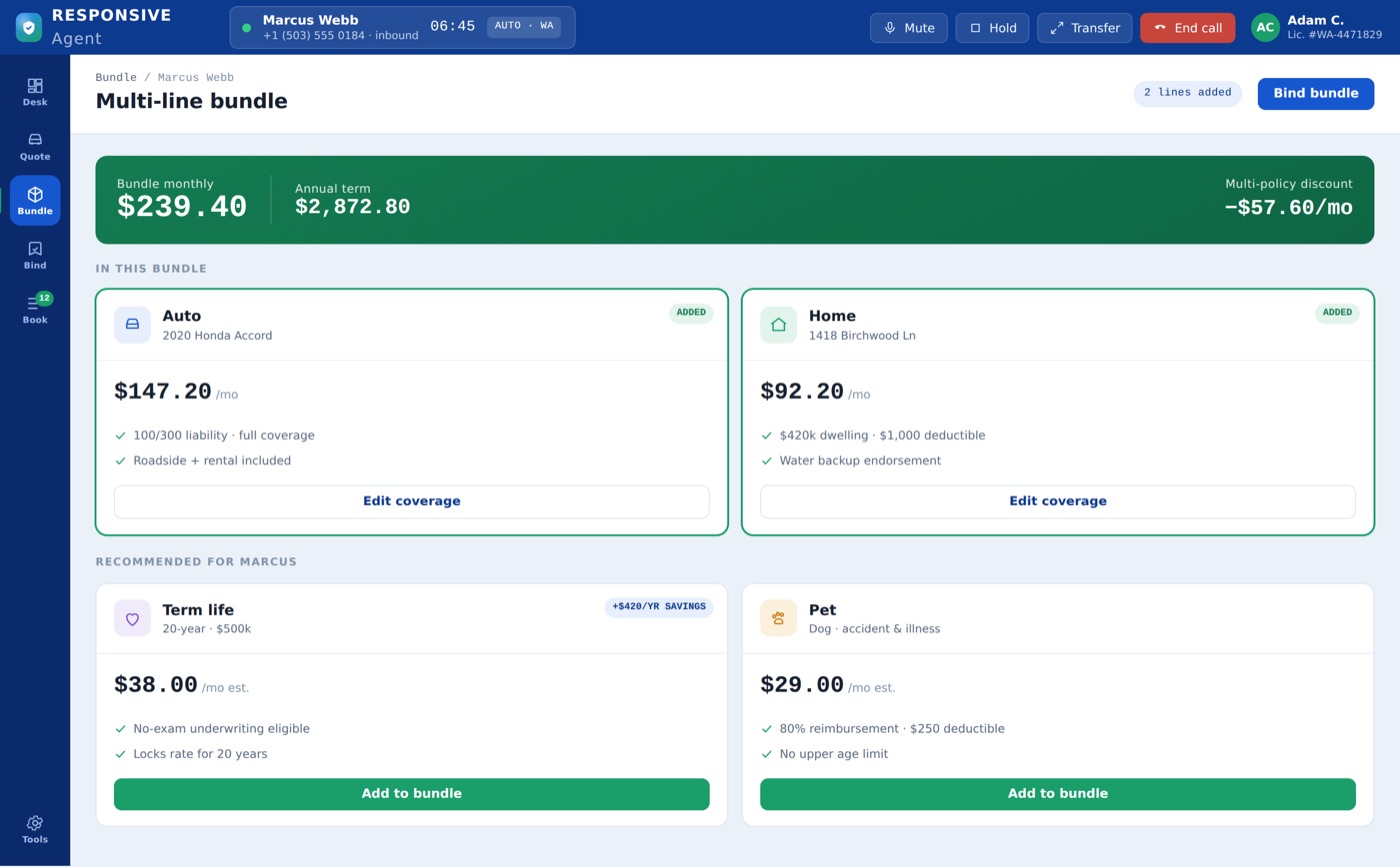Open the Desk sidebar section
The height and width of the screenshot is (867, 1400).
[35, 92]
